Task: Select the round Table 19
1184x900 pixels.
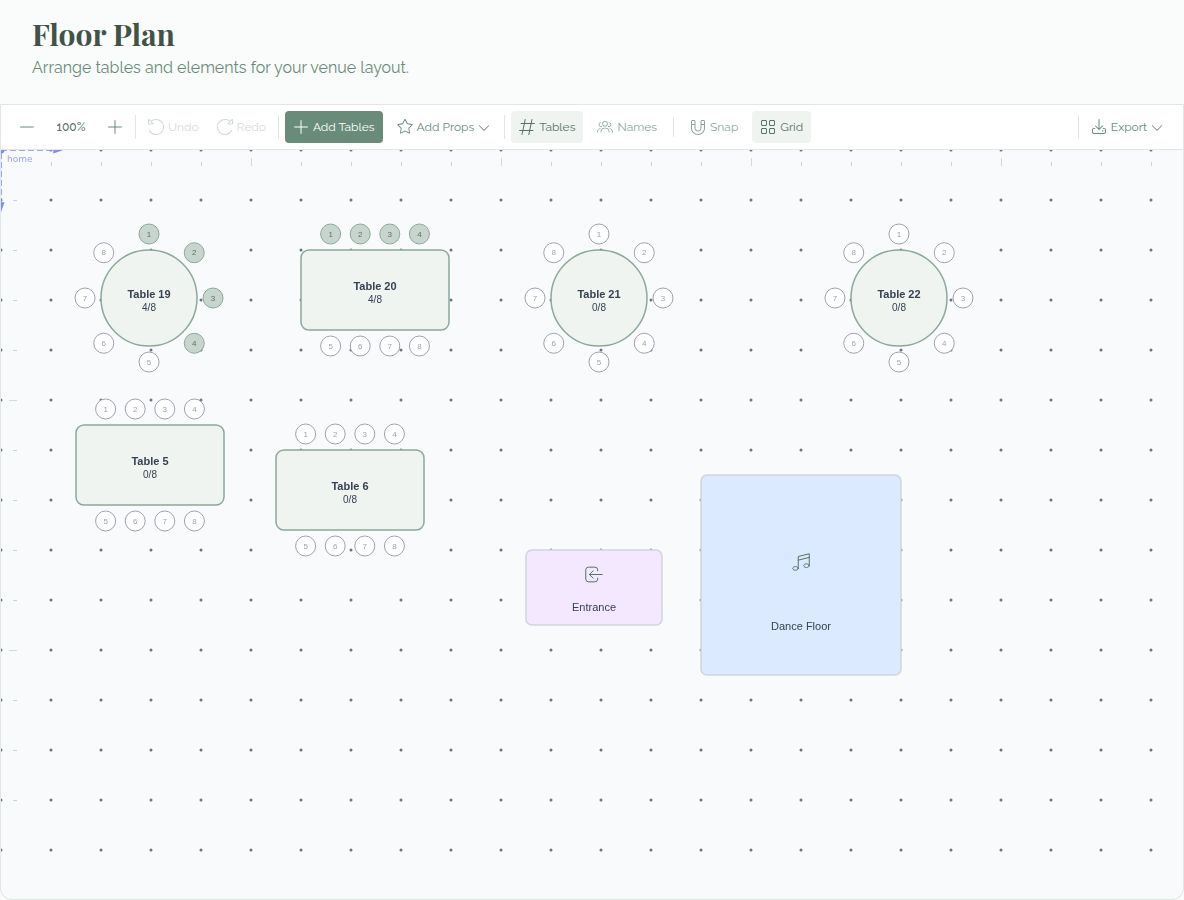Action: (x=149, y=298)
